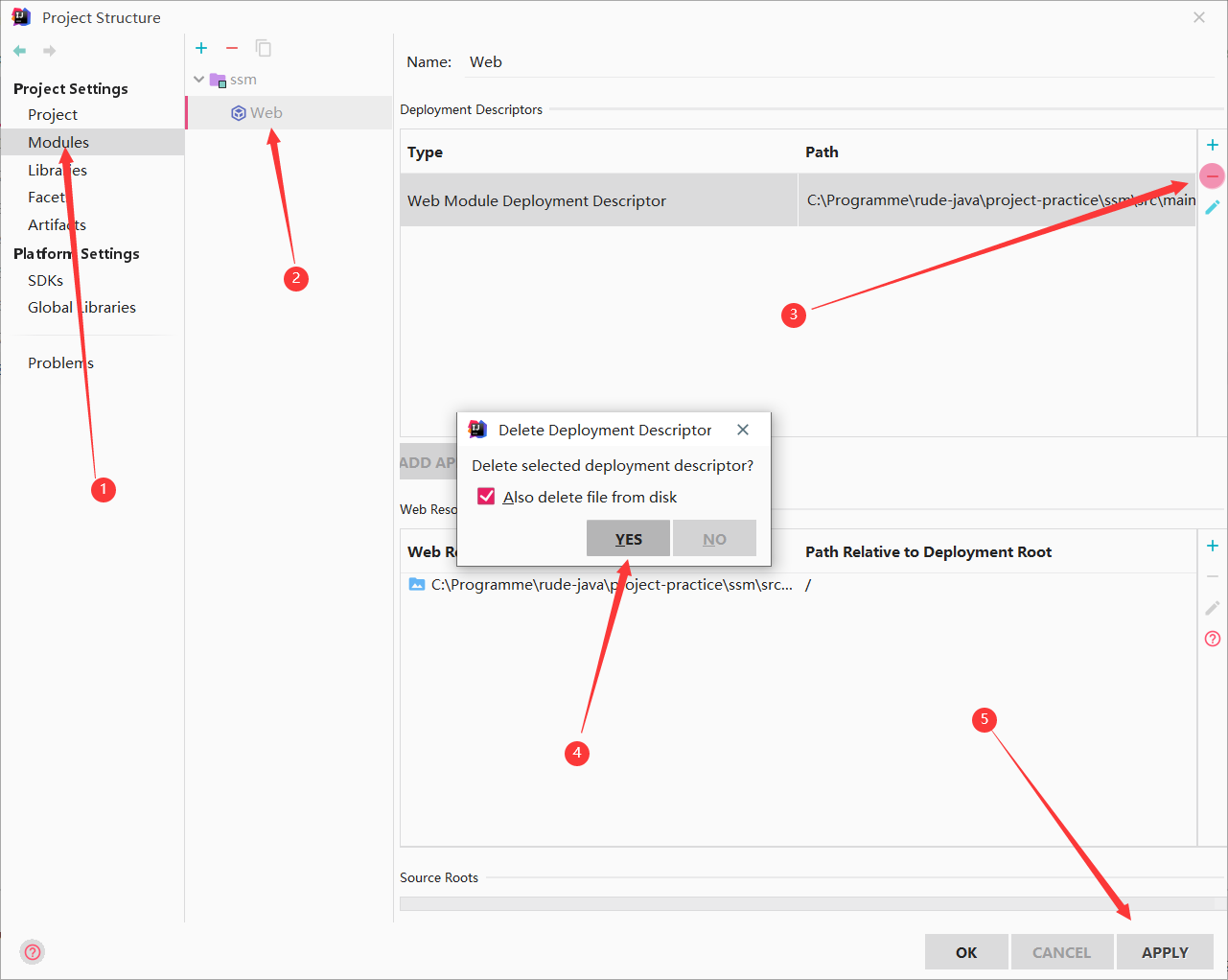Remove selected module with minus icon

[x=232, y=48]
